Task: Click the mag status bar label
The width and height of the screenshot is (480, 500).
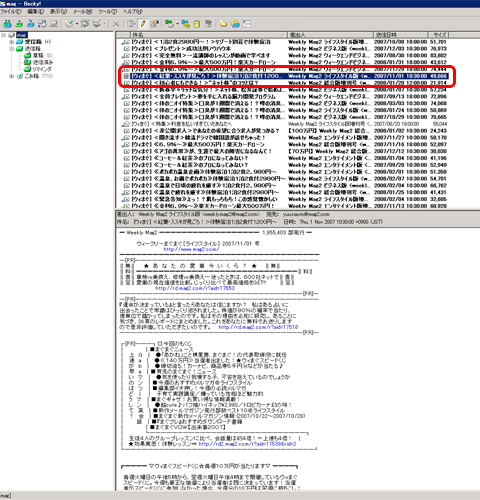Action: [x=6, y=496]
